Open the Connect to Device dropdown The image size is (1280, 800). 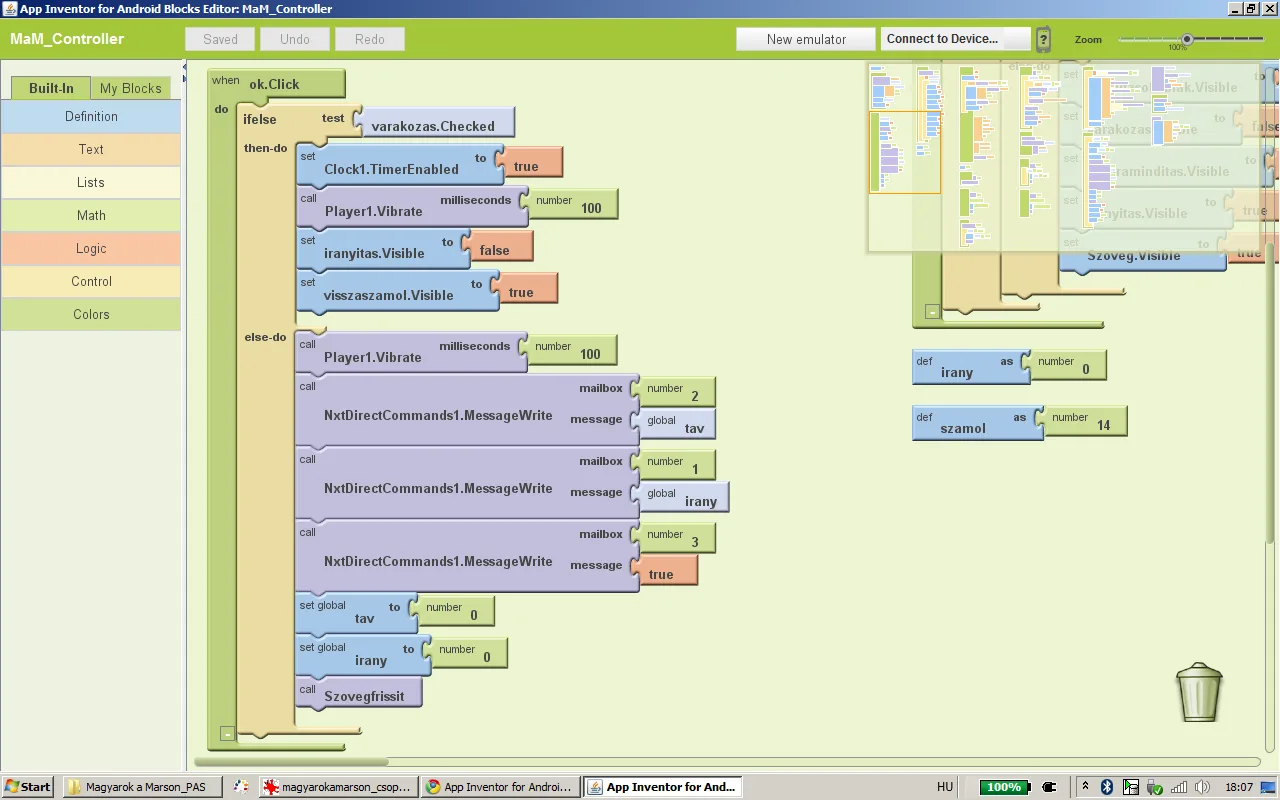coord(956,39)
